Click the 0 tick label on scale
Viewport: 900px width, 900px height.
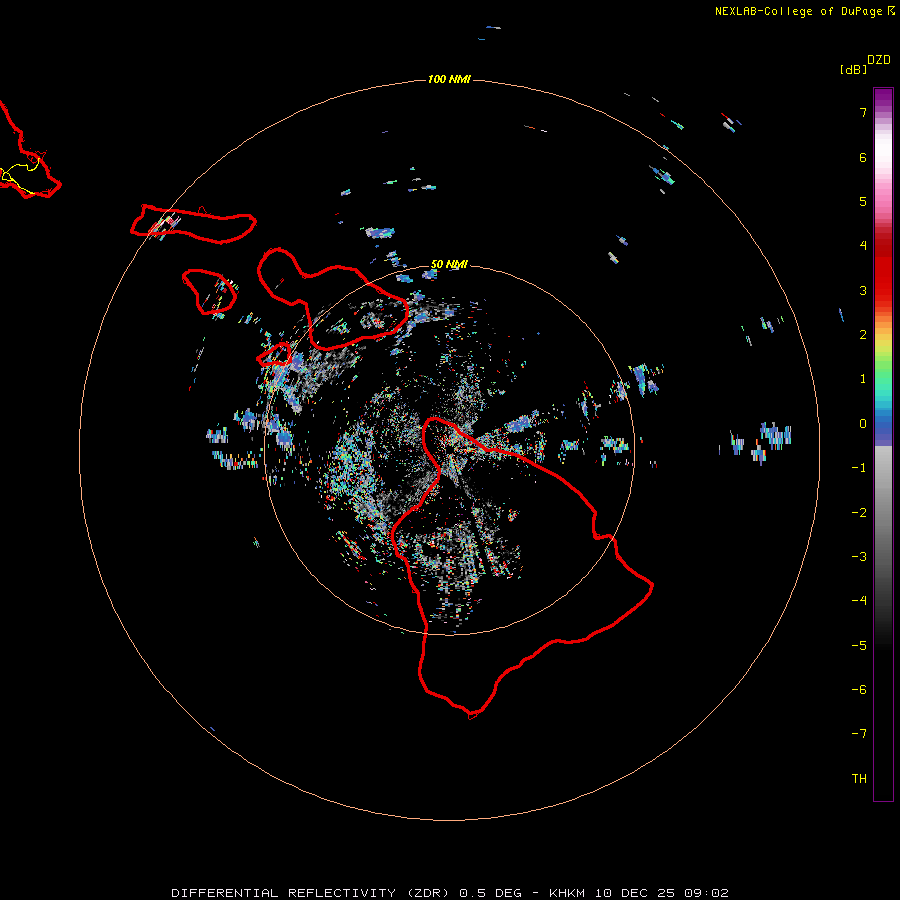coord(863,424)
